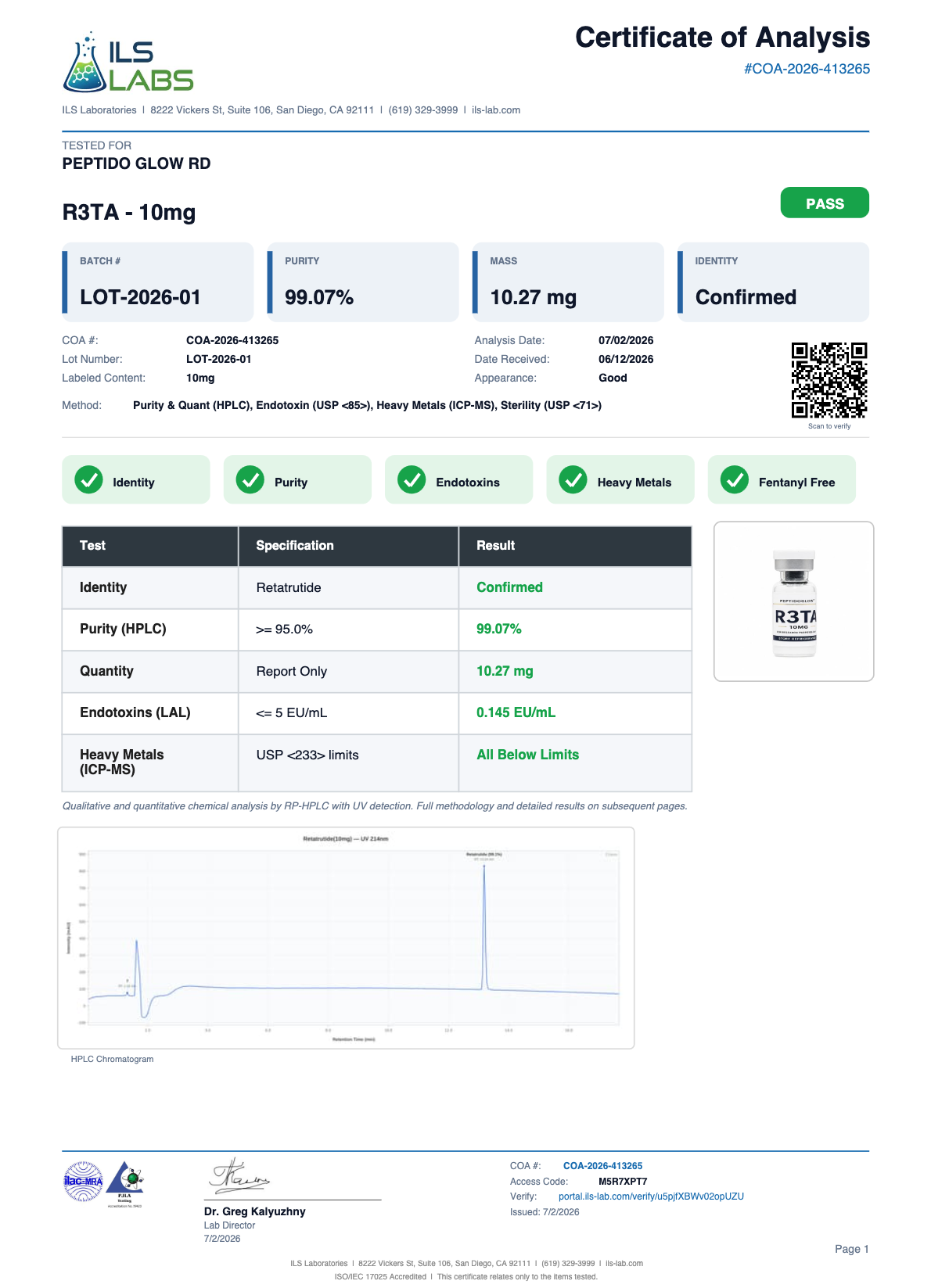Click the Identity green checkmark icon

(x=89, y=479)
